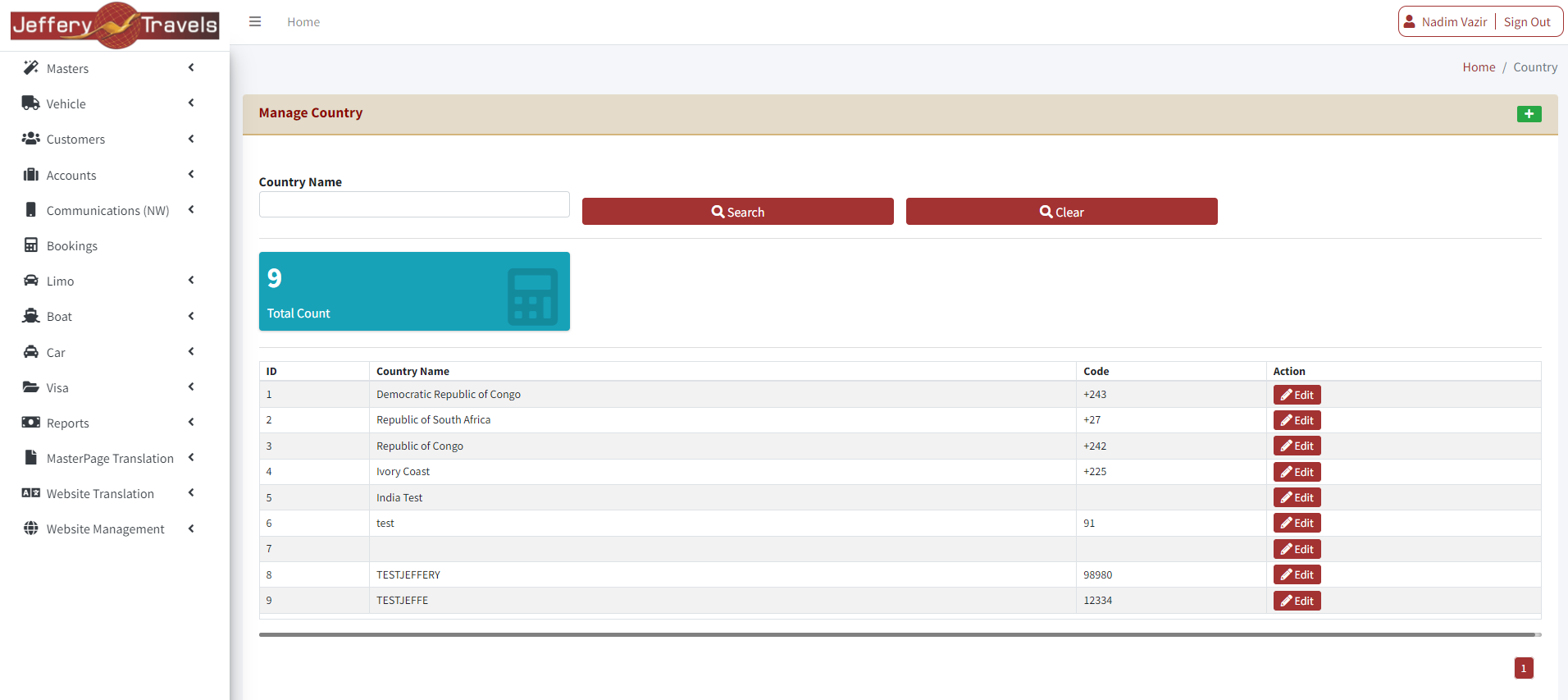Expand the Accounts submenu chevron
This screenshot has height=700, width=1568.
coord(191,174)
